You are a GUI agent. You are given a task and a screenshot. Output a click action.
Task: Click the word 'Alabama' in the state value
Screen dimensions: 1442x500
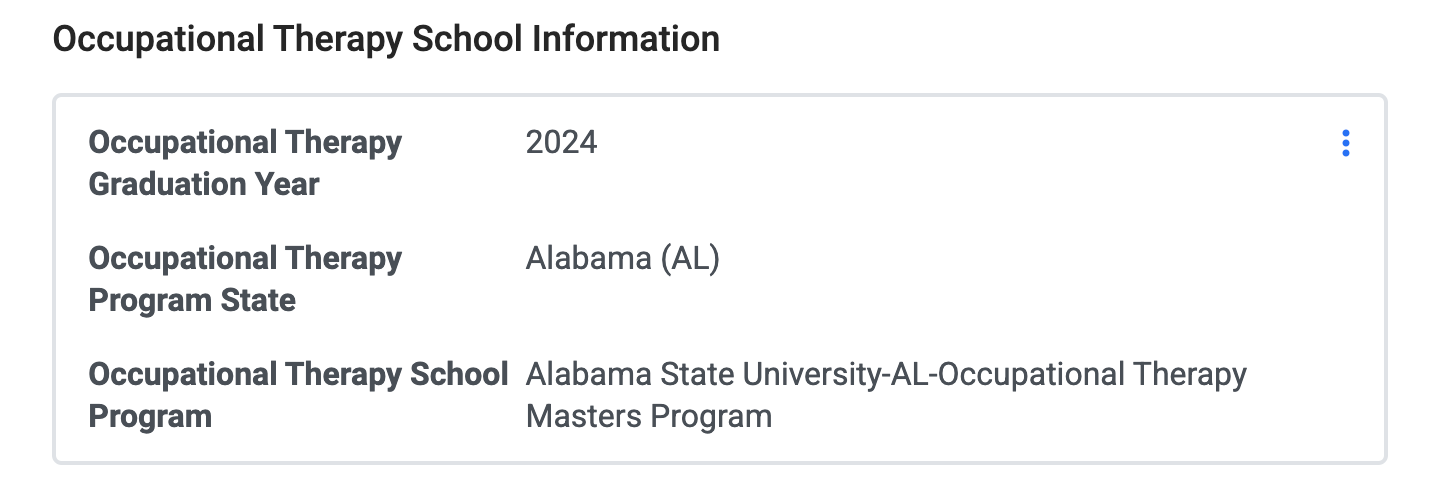pyautogui.click(x=588, y=259)
